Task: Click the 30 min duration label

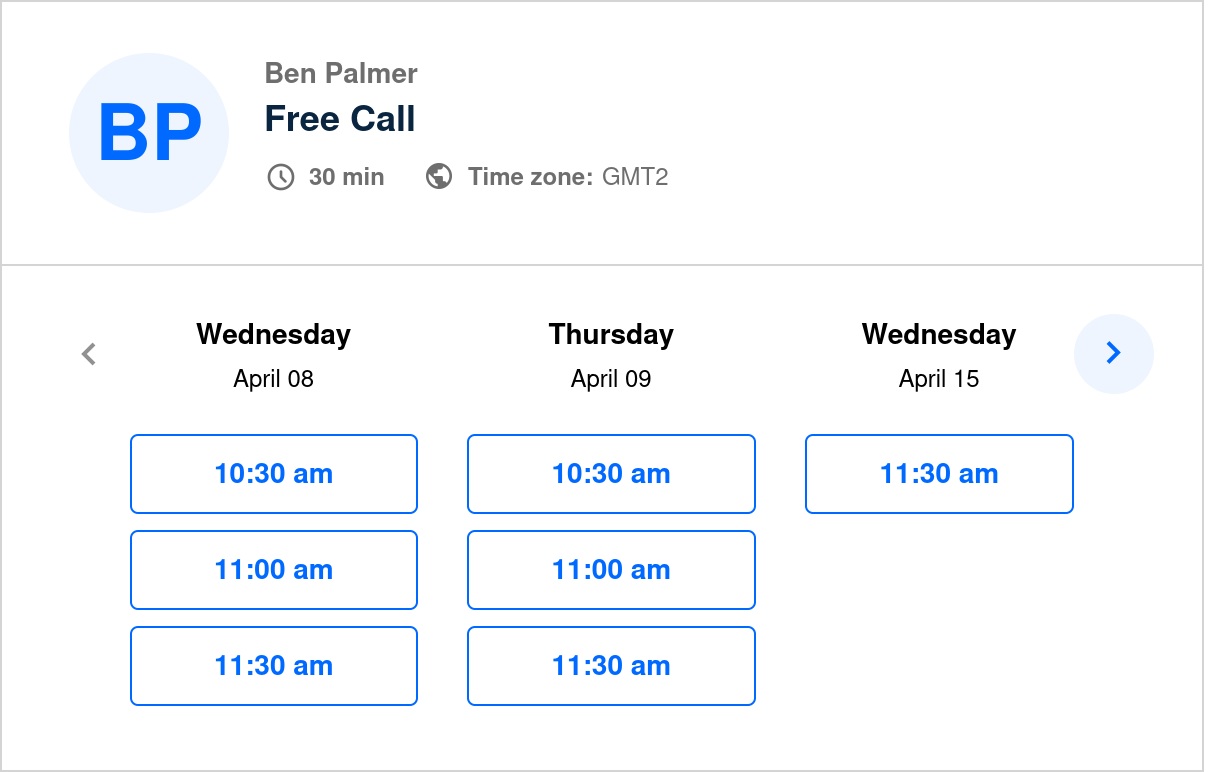Action: point(346,177)
